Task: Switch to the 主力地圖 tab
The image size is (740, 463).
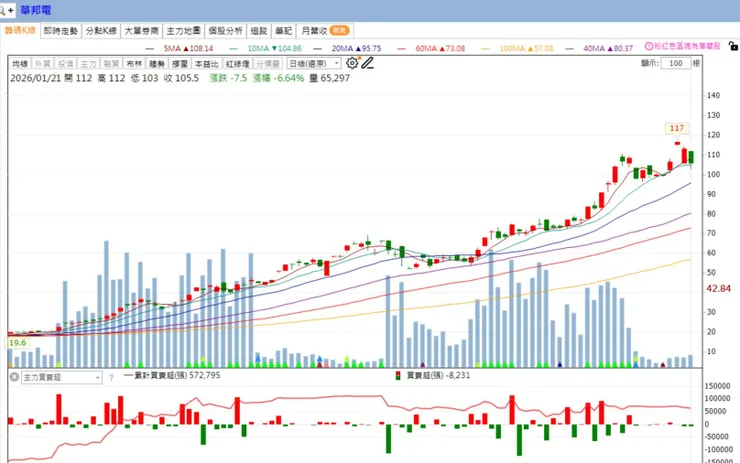Action: pos(184,31)
